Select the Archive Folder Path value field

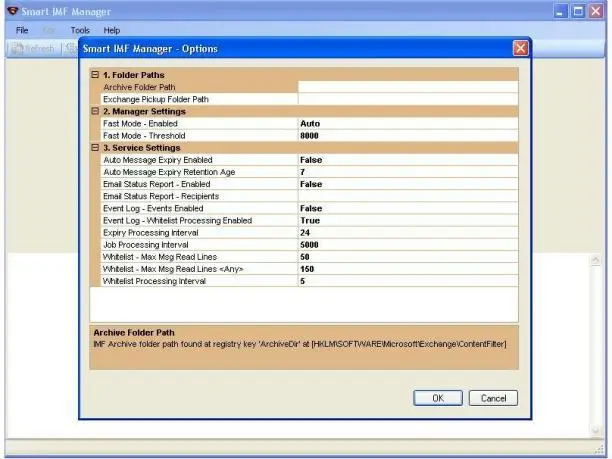tap(408, 87)
